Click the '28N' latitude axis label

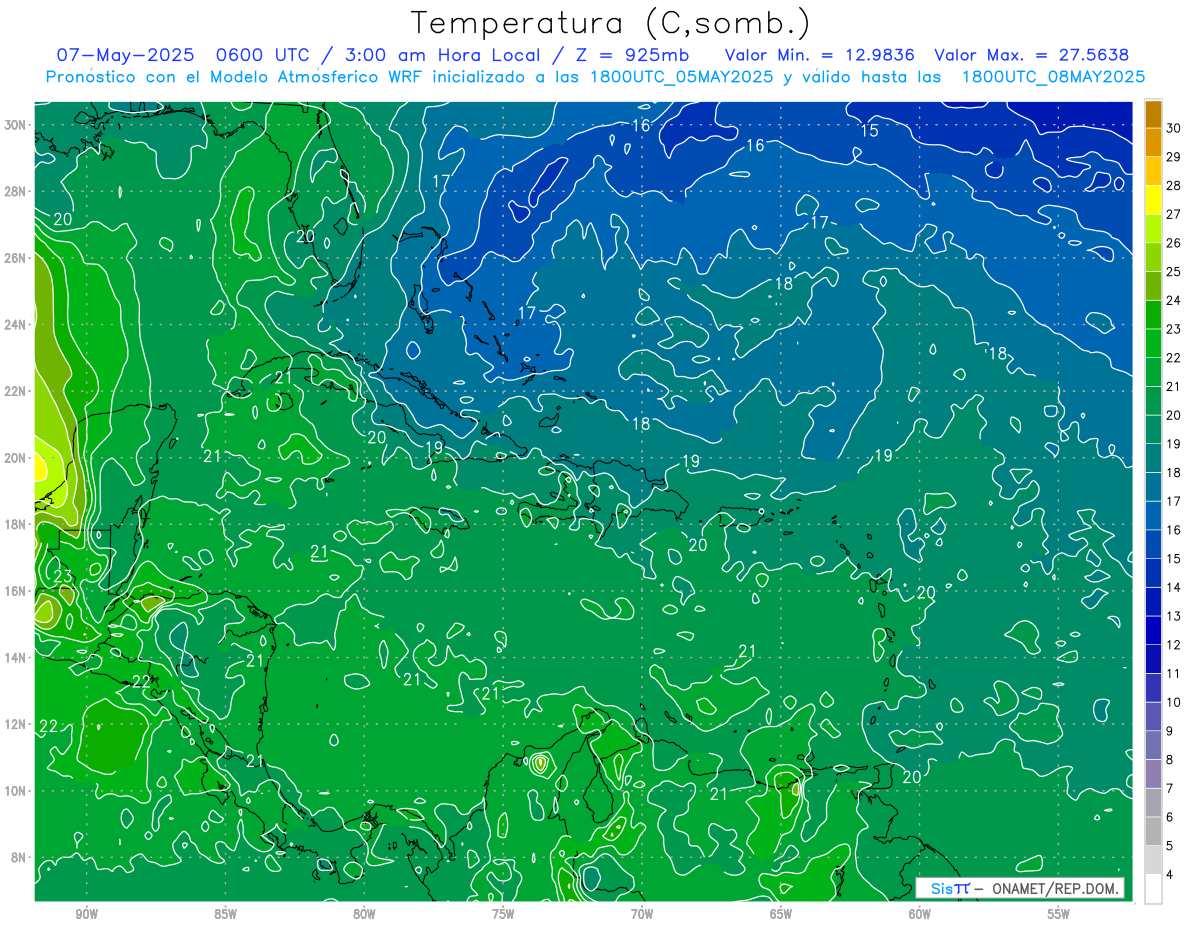point(16,191)
